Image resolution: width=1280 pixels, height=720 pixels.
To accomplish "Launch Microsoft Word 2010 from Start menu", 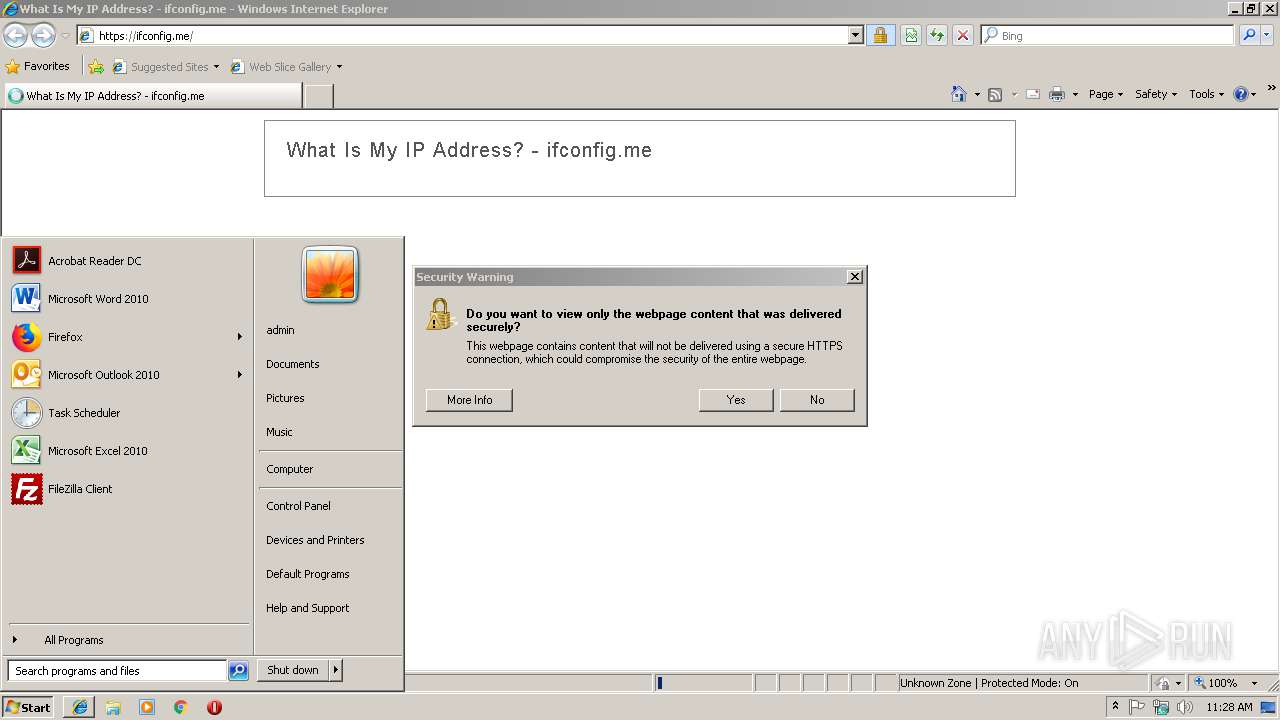I will tap(128, 299).
